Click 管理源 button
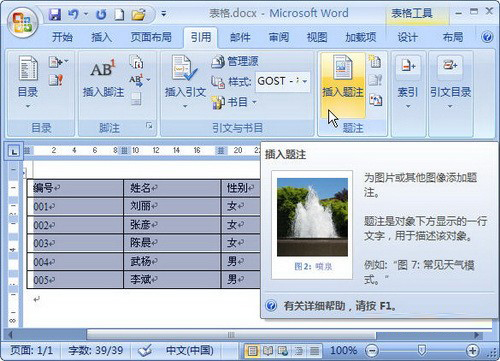The image size is (500, 361). coord(235,61)
